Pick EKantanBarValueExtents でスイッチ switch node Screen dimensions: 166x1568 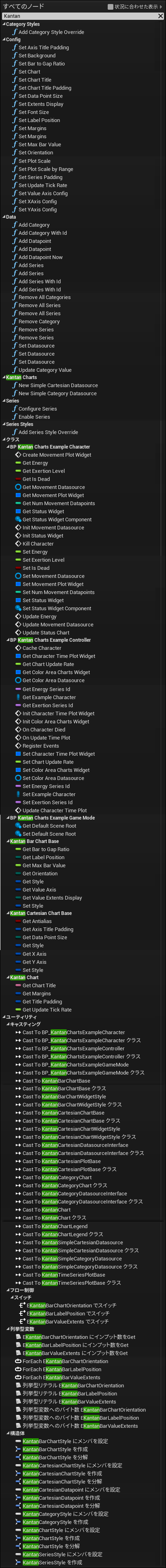67,1321
